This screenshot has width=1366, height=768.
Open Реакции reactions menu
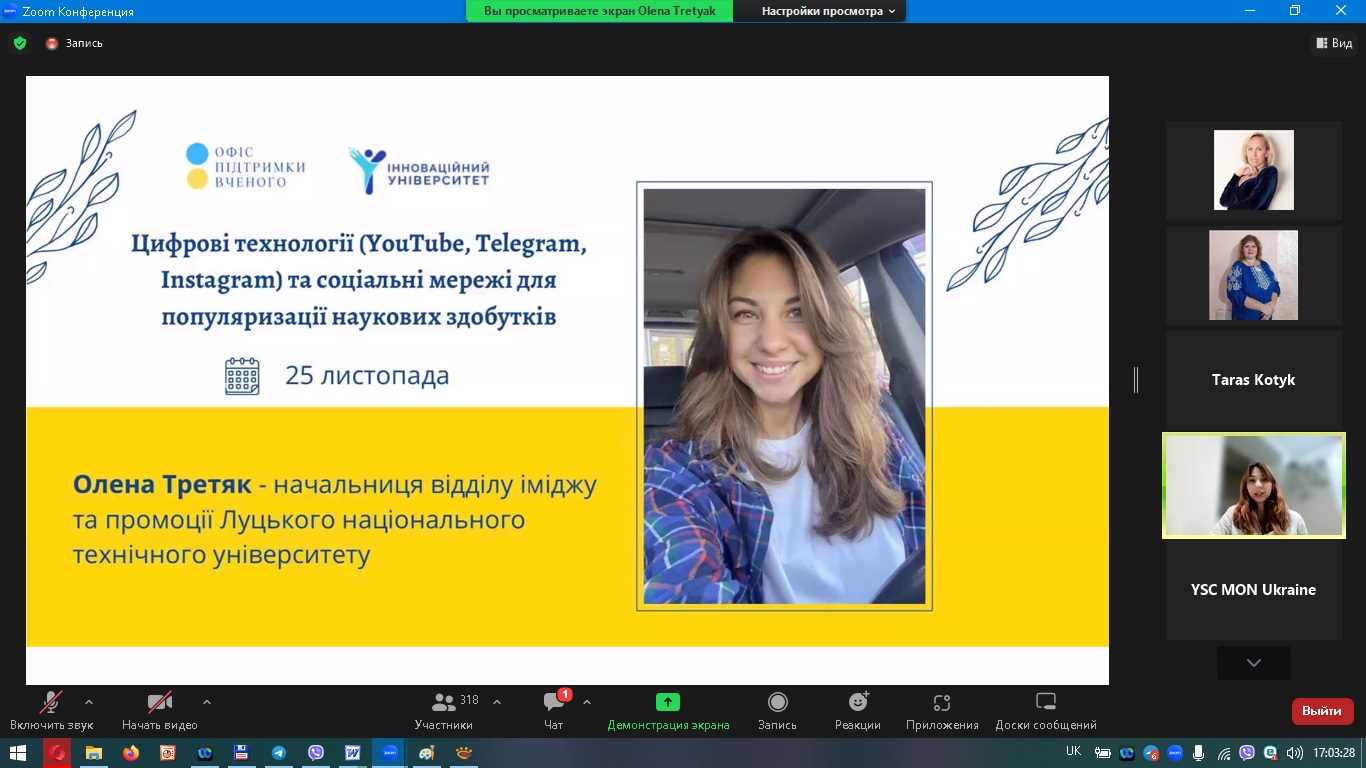(x=858, y=710)
